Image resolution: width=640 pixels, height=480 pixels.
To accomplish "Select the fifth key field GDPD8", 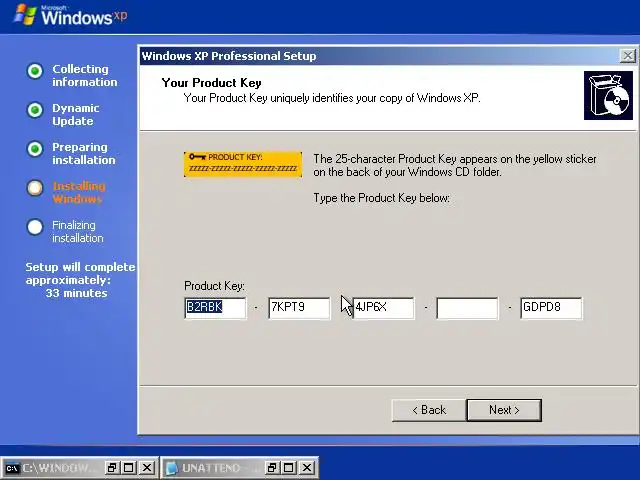I will 551,308.
